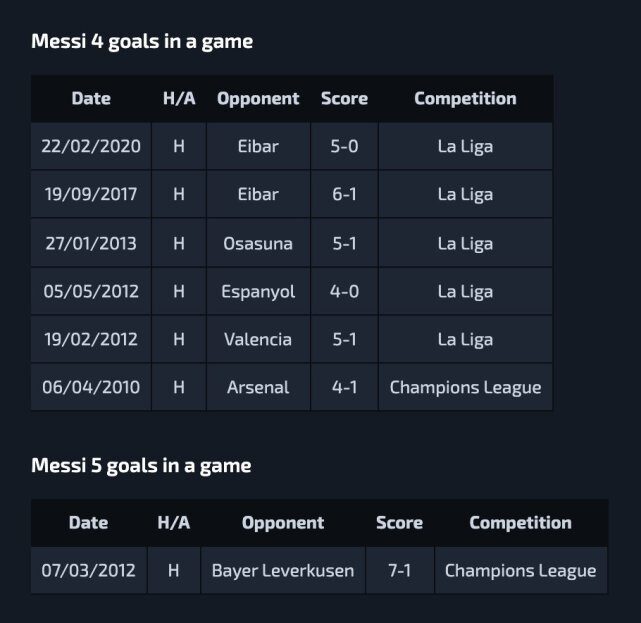Select the 4-0 score against Espanyol
This screenshot has height=623, width=641.
[x=344, y=292]
